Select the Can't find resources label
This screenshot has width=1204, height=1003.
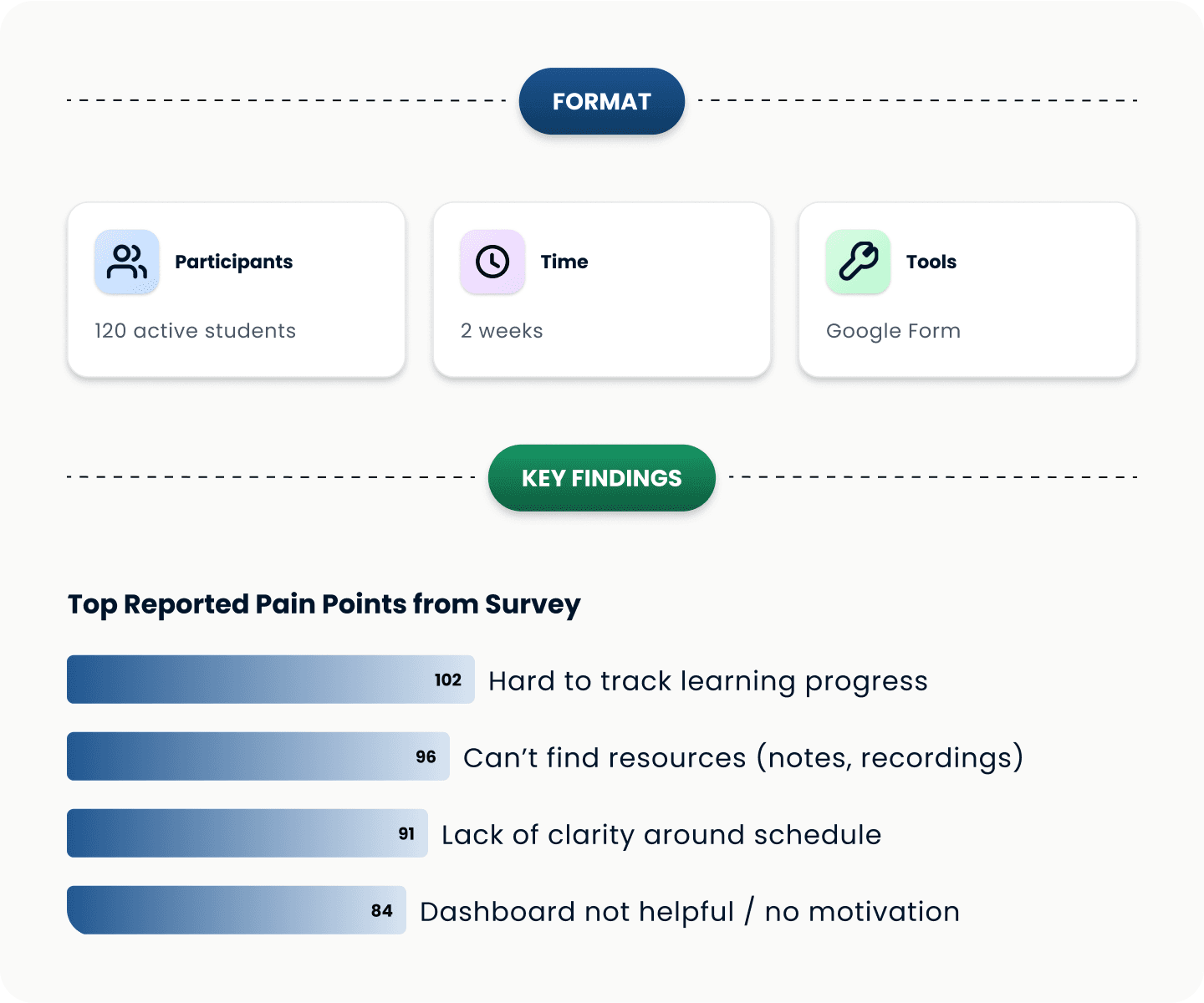coord(742,758)
